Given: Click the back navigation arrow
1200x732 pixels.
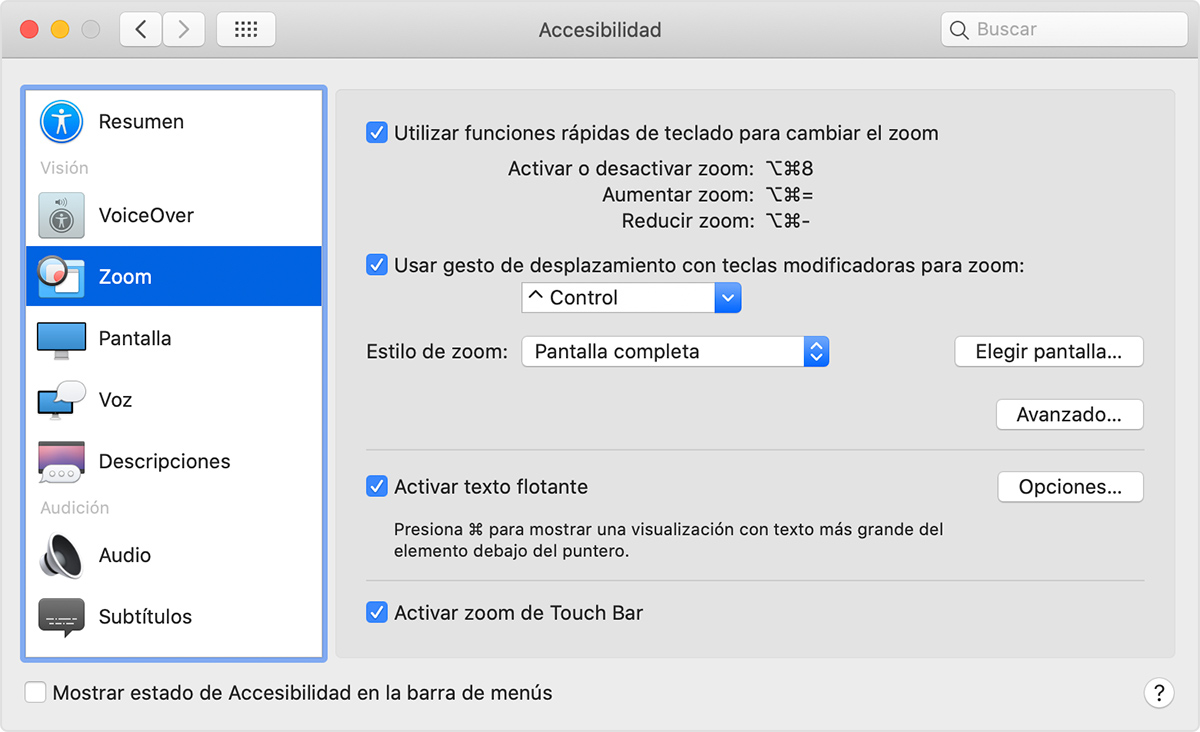Looking at the screenshot, I should (x=140, y=29).
